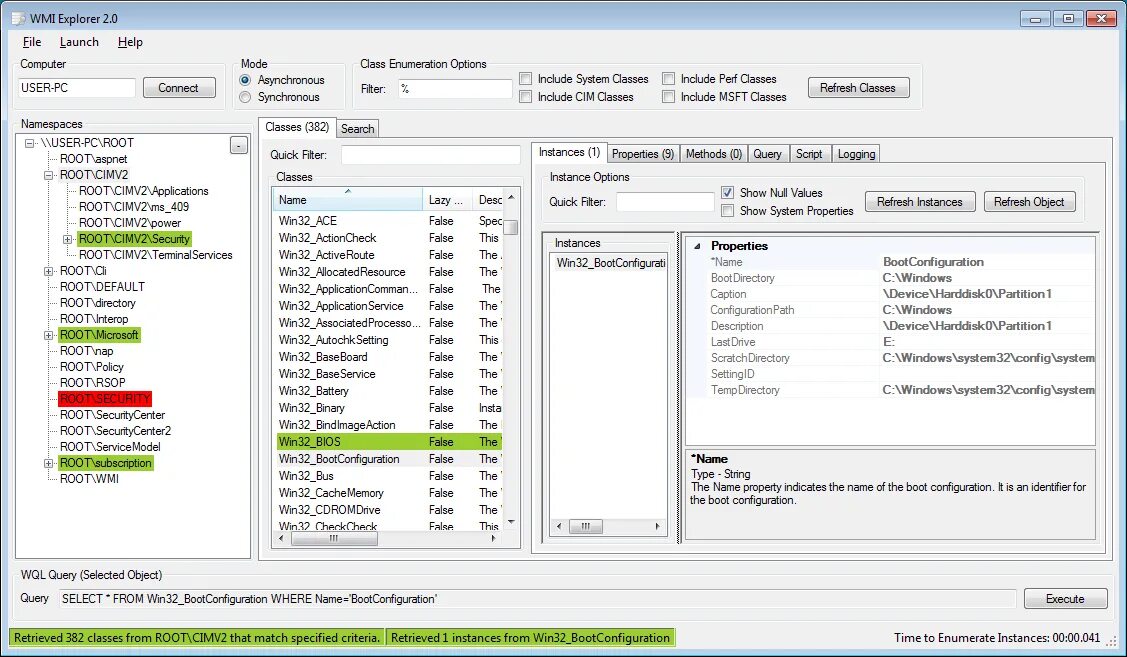Collapse the ROOT\CIMV2 namespace node
Screen dimensions: 1127x657
tap(48, 175)
